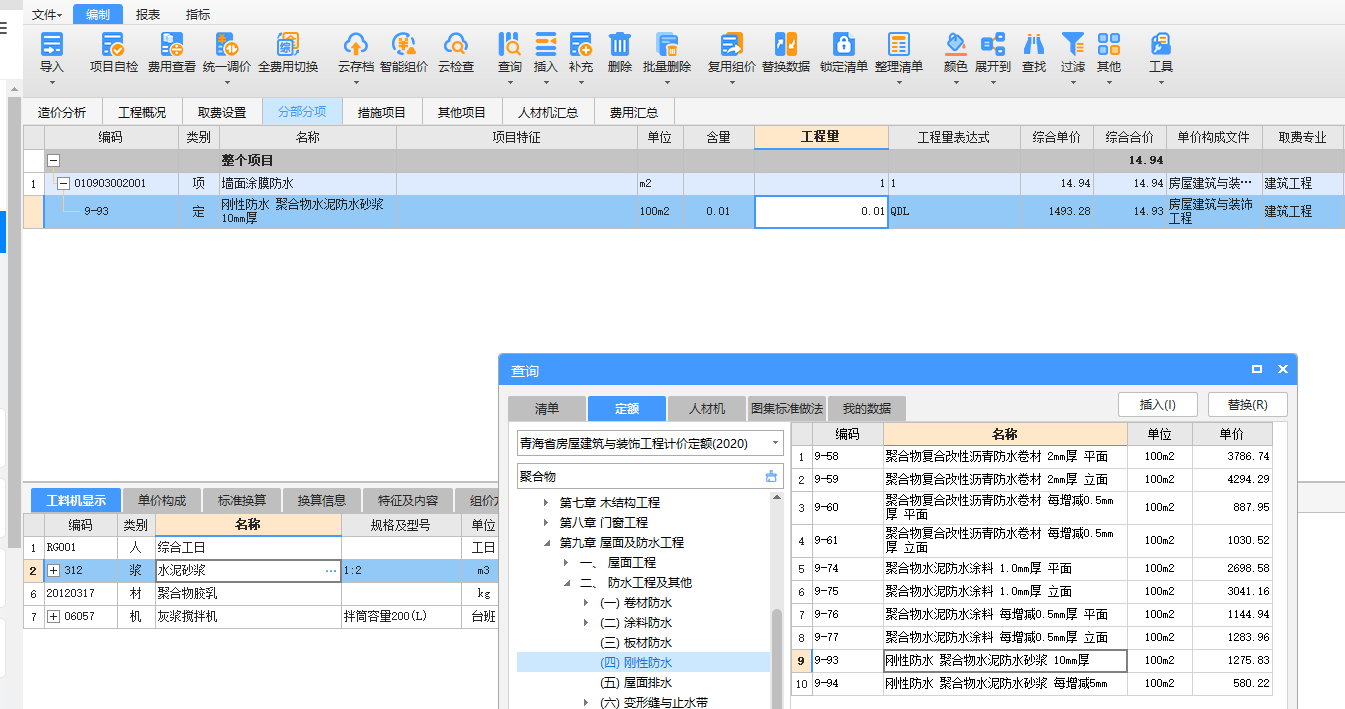Click the ellipsis button in 水泥砂浆 cell

click(331, 570)
